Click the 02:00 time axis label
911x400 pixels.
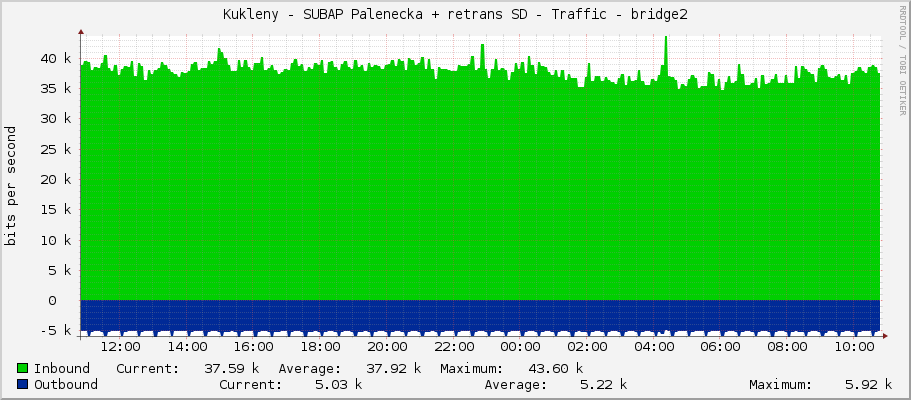coord(587,347)
